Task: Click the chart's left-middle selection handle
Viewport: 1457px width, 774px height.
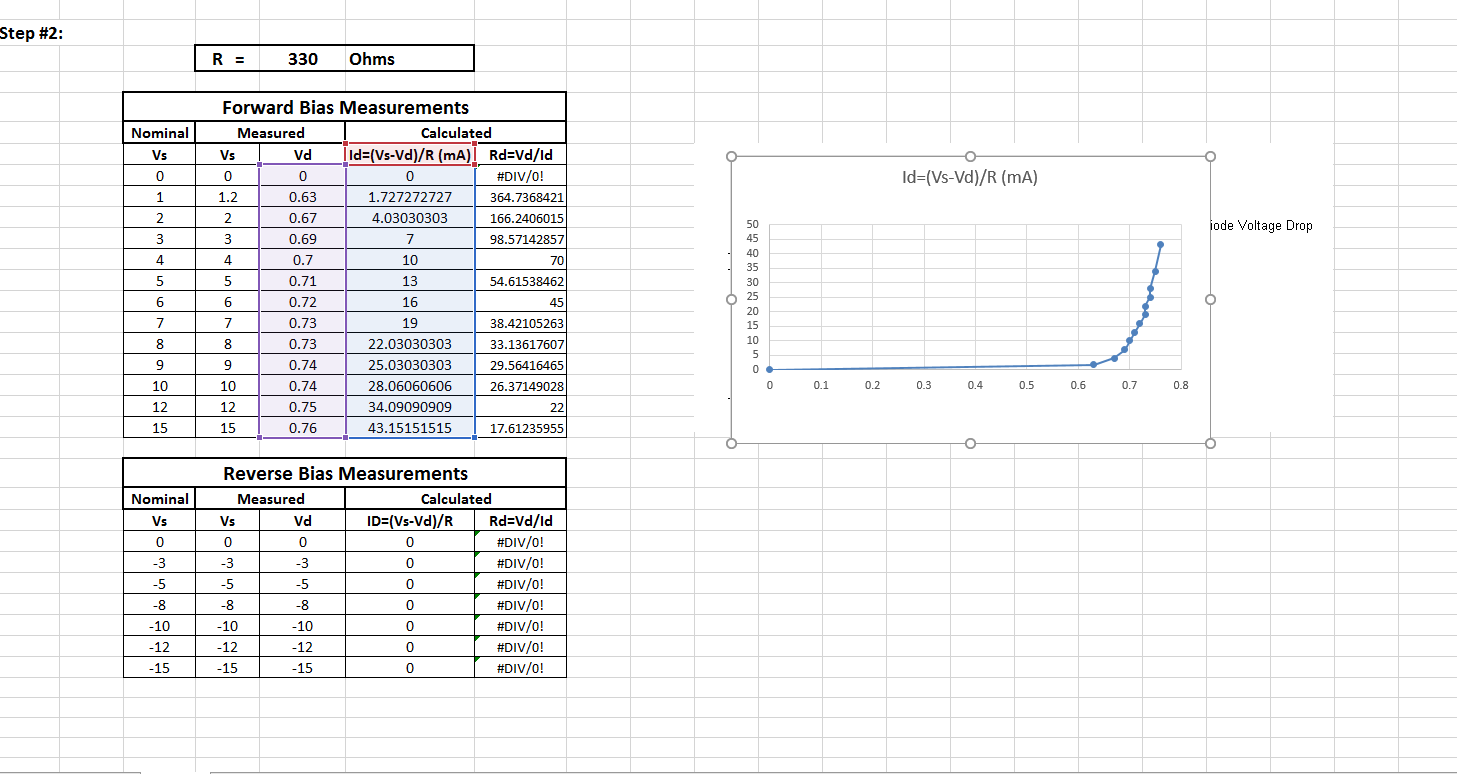Action: point(732,299)
